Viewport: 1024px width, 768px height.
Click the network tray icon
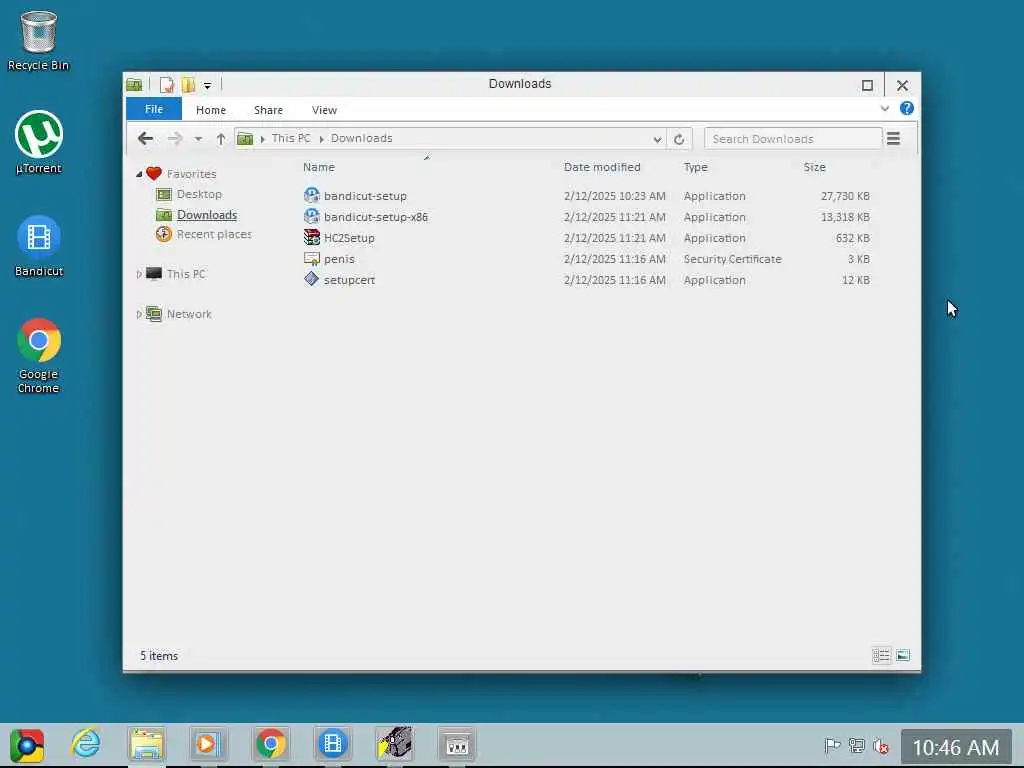[857, 745]
